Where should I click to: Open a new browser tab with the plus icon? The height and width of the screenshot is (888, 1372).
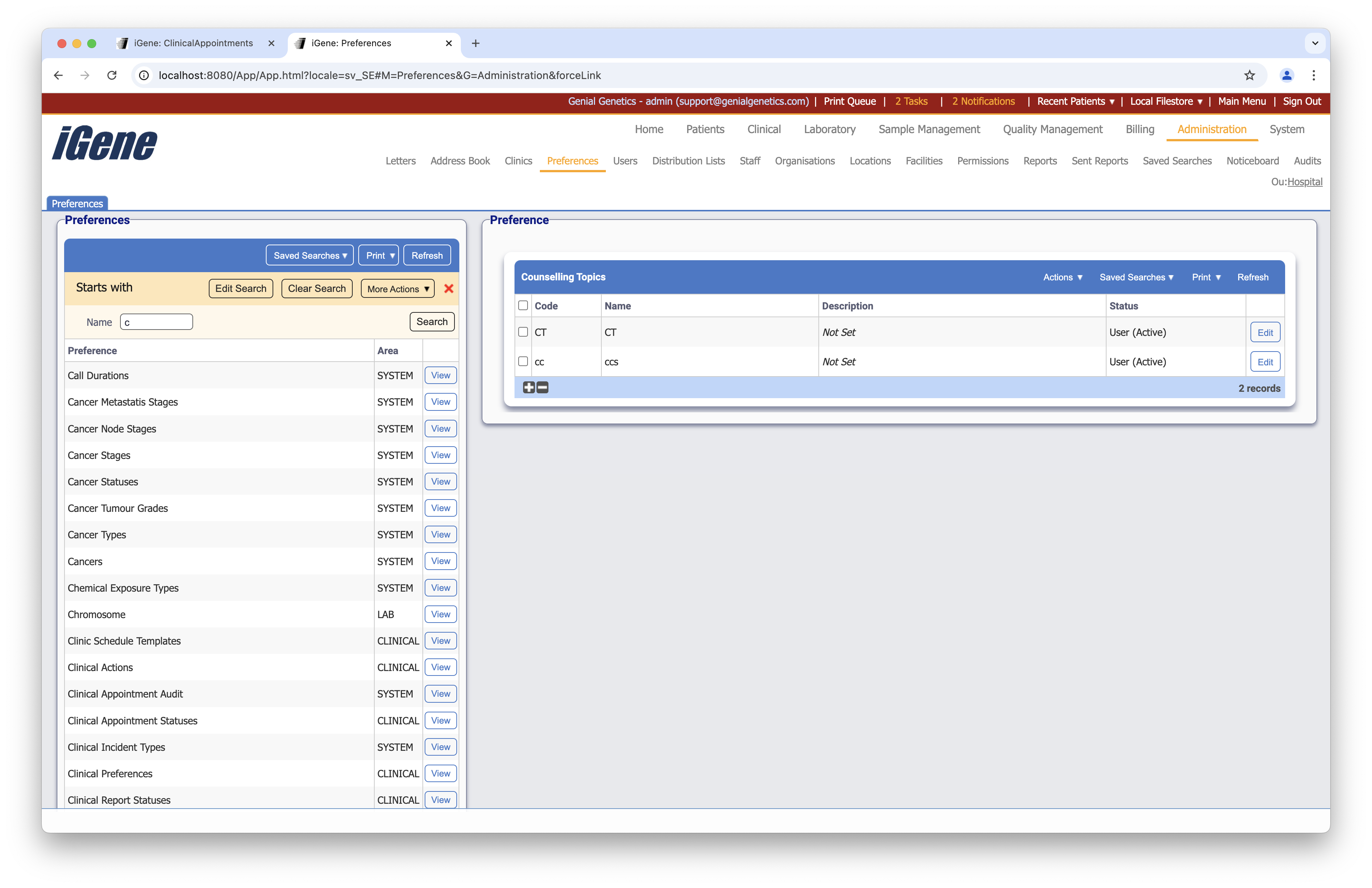[476, 43]
